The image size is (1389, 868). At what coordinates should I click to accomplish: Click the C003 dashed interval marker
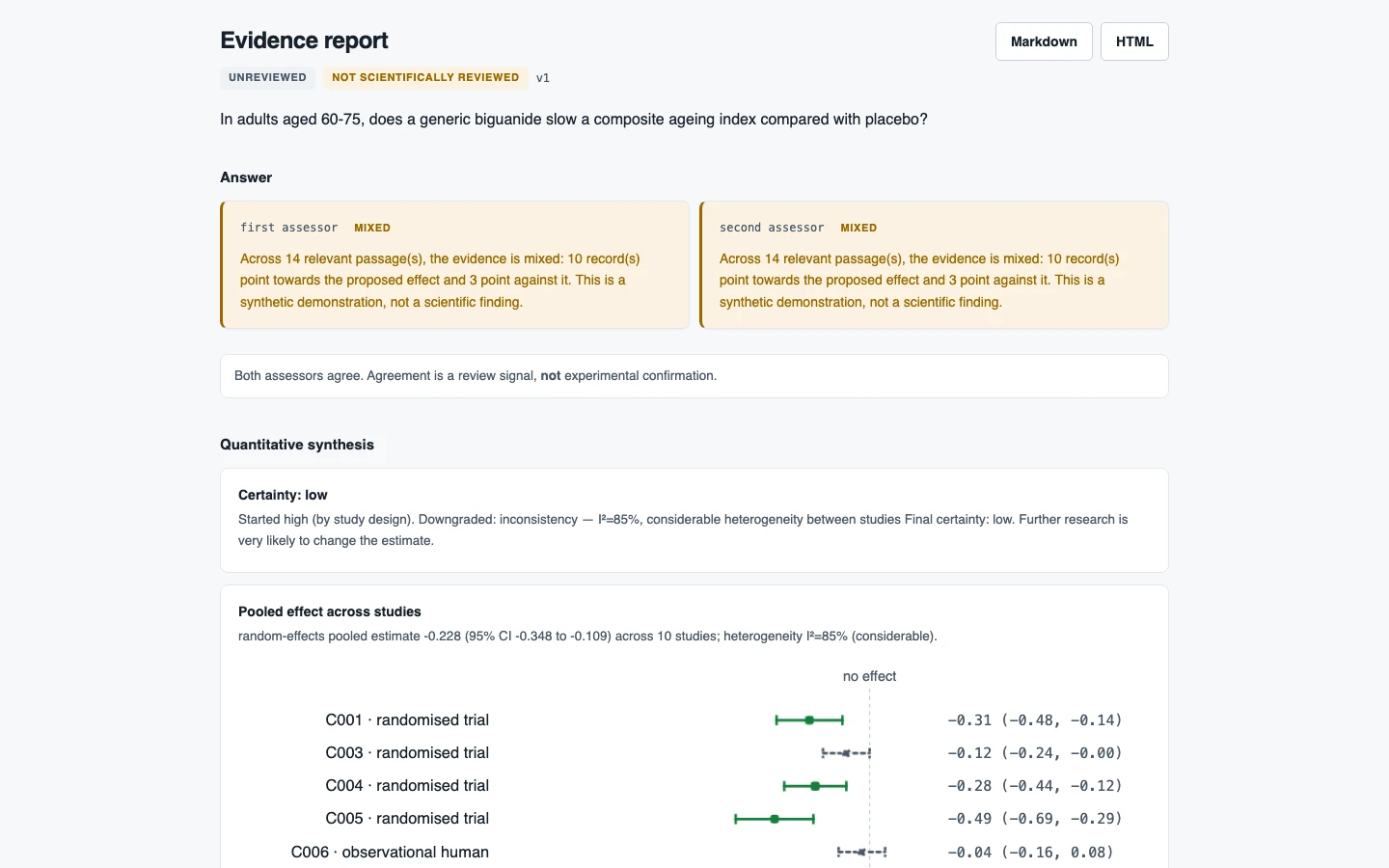point(846,753)
